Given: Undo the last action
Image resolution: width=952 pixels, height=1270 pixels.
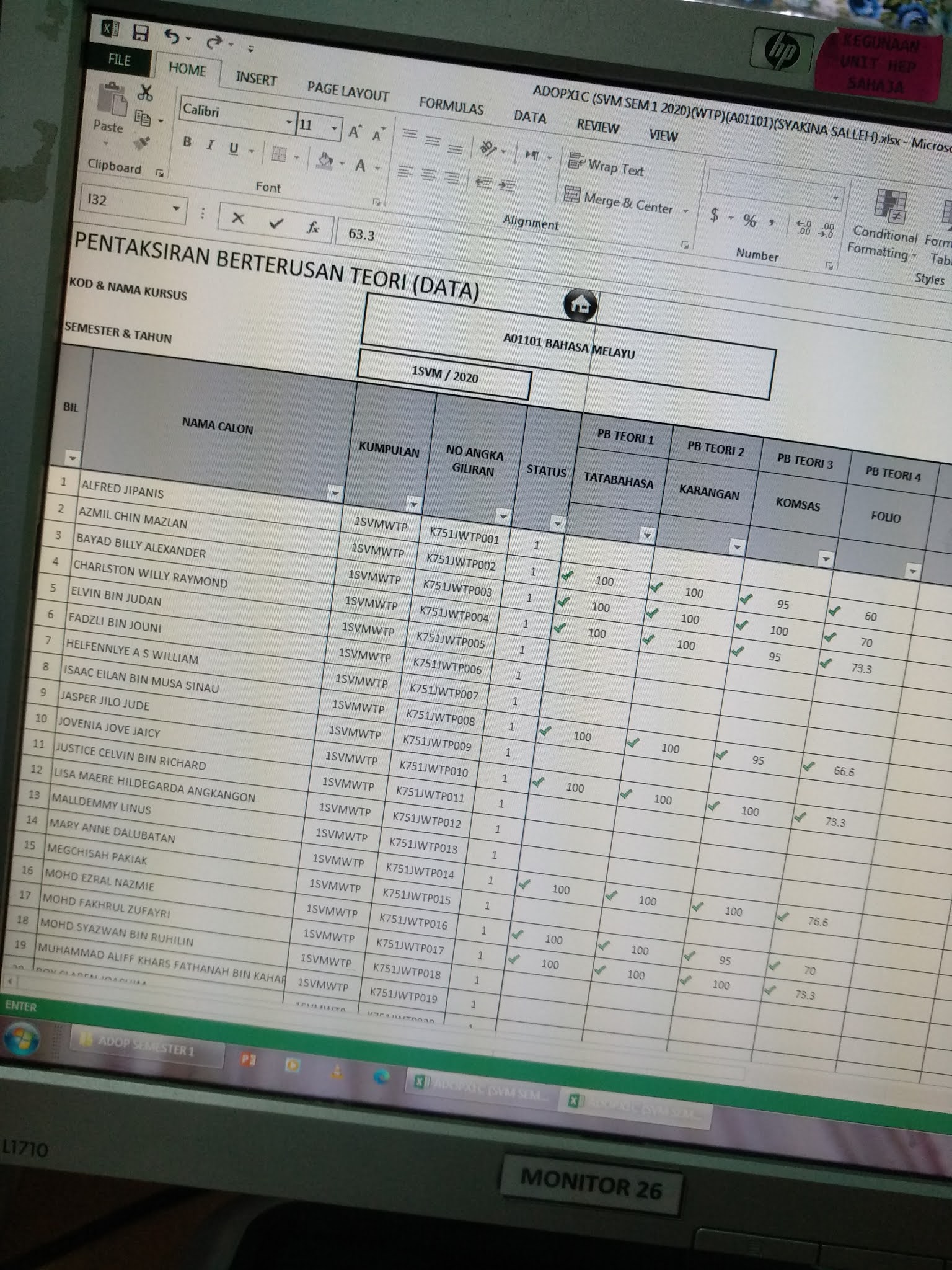Looking at the screenshot, I should coord(172,37).
